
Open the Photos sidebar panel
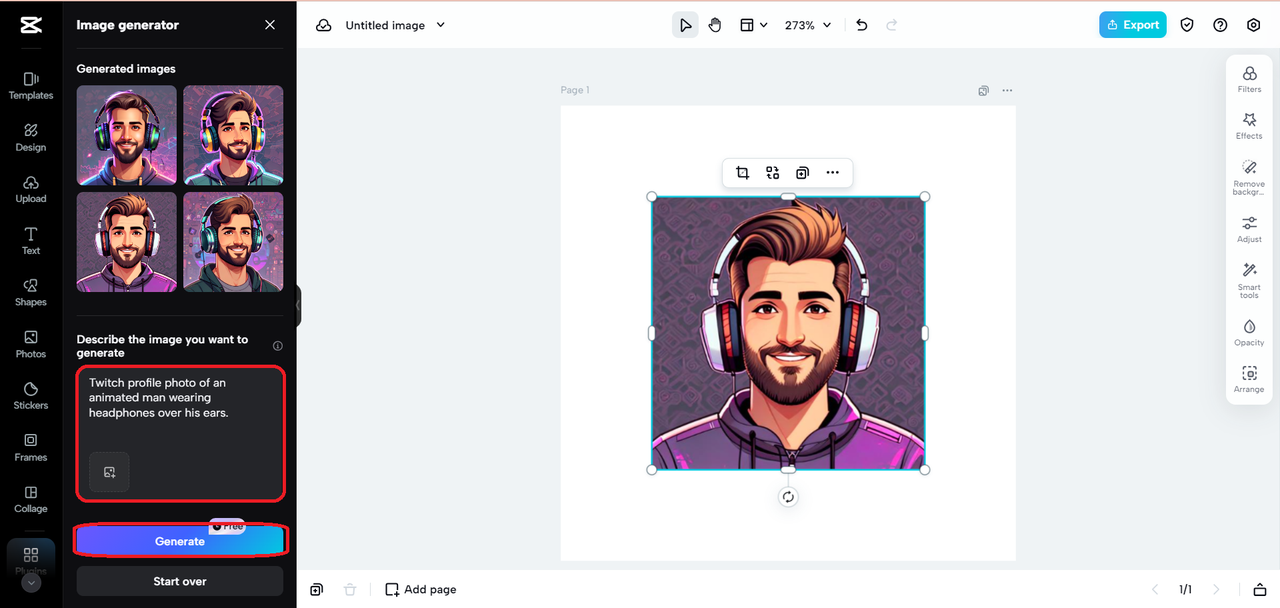pos(31,345)
